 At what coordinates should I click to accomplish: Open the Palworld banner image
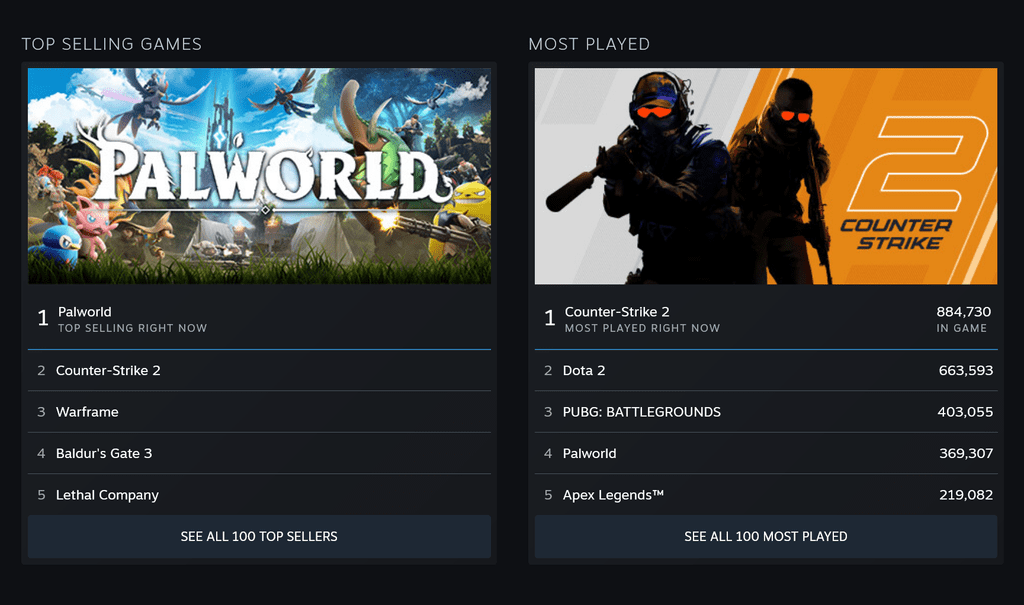pos(259,176)
